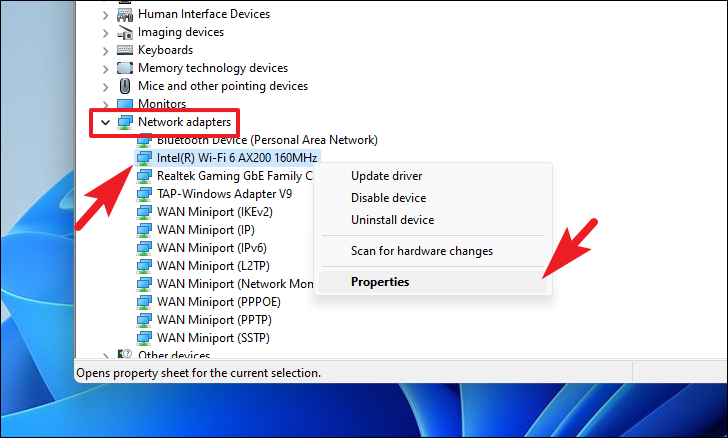Select WAN Miniport (PPTP) entry
The image size is (728, 438).
coord(214,320)
